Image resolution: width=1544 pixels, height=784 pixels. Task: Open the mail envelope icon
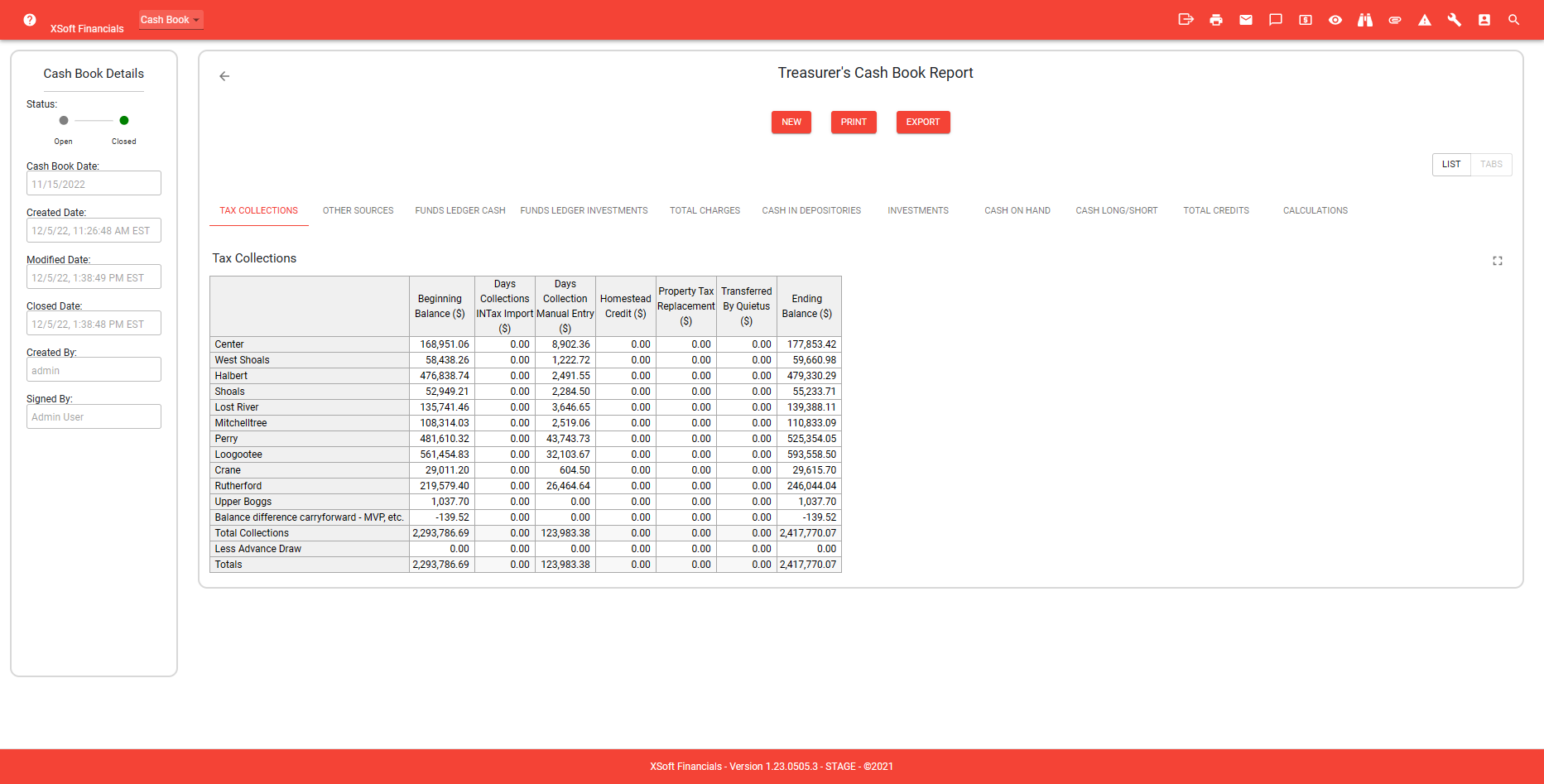[1245, 20]
